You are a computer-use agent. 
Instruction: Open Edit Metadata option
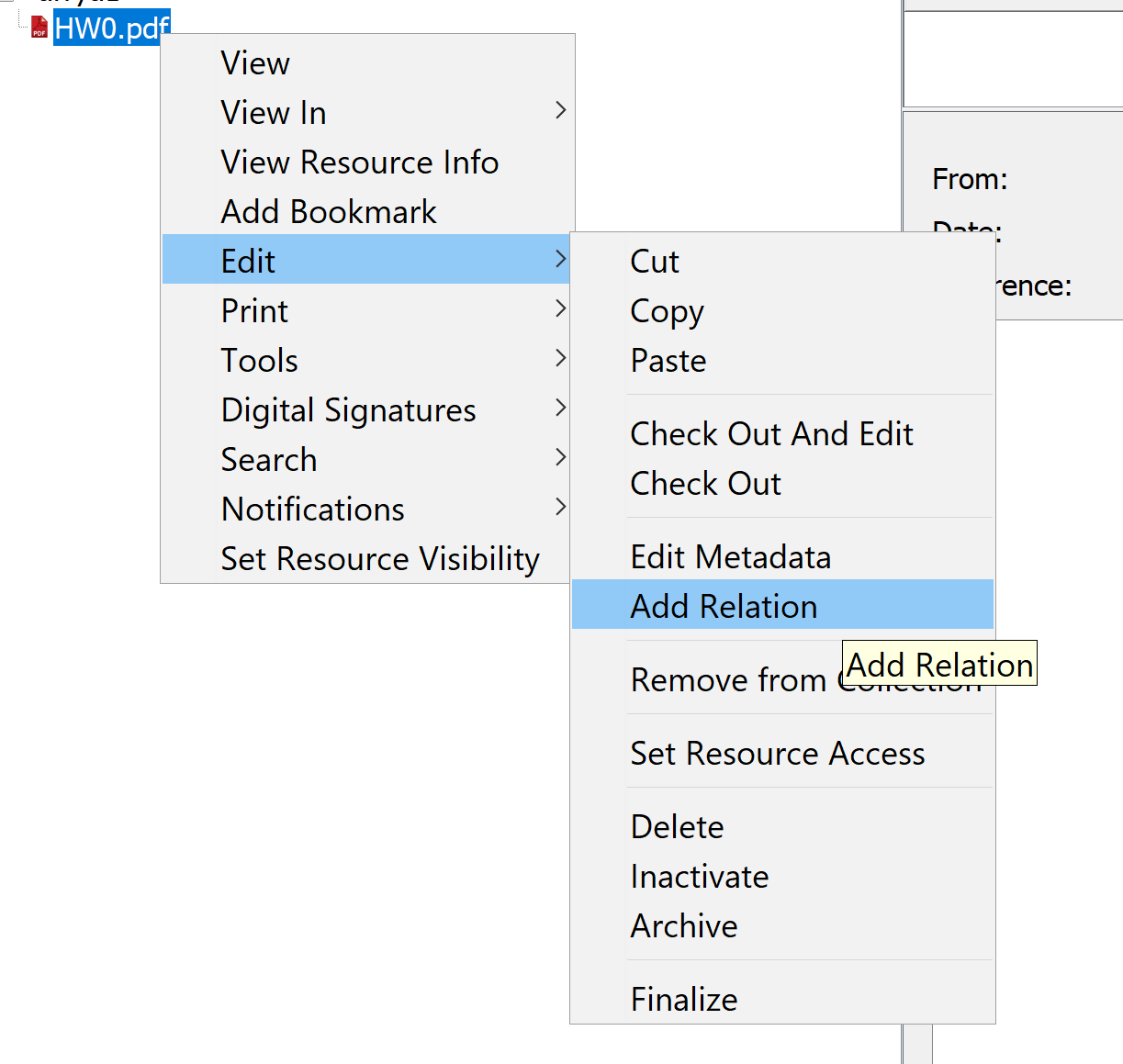pyautogui.click(x=730, y=557)
